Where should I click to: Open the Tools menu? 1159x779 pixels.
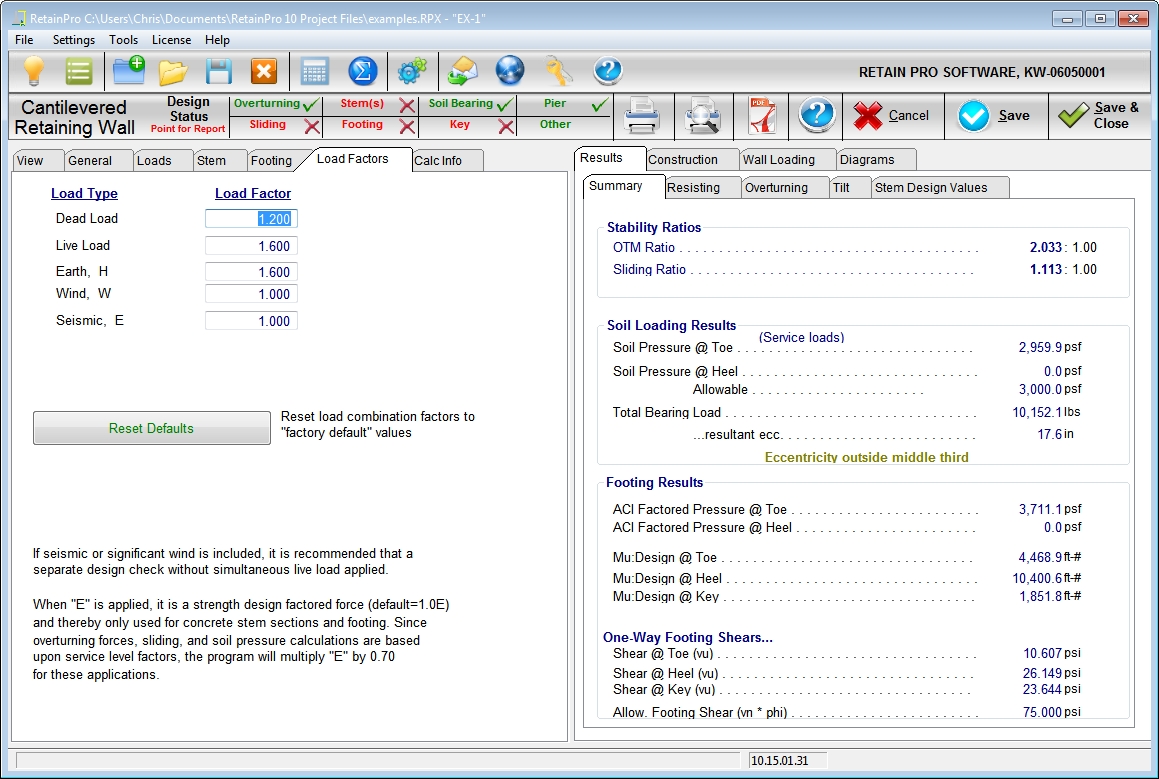point(123,40)
